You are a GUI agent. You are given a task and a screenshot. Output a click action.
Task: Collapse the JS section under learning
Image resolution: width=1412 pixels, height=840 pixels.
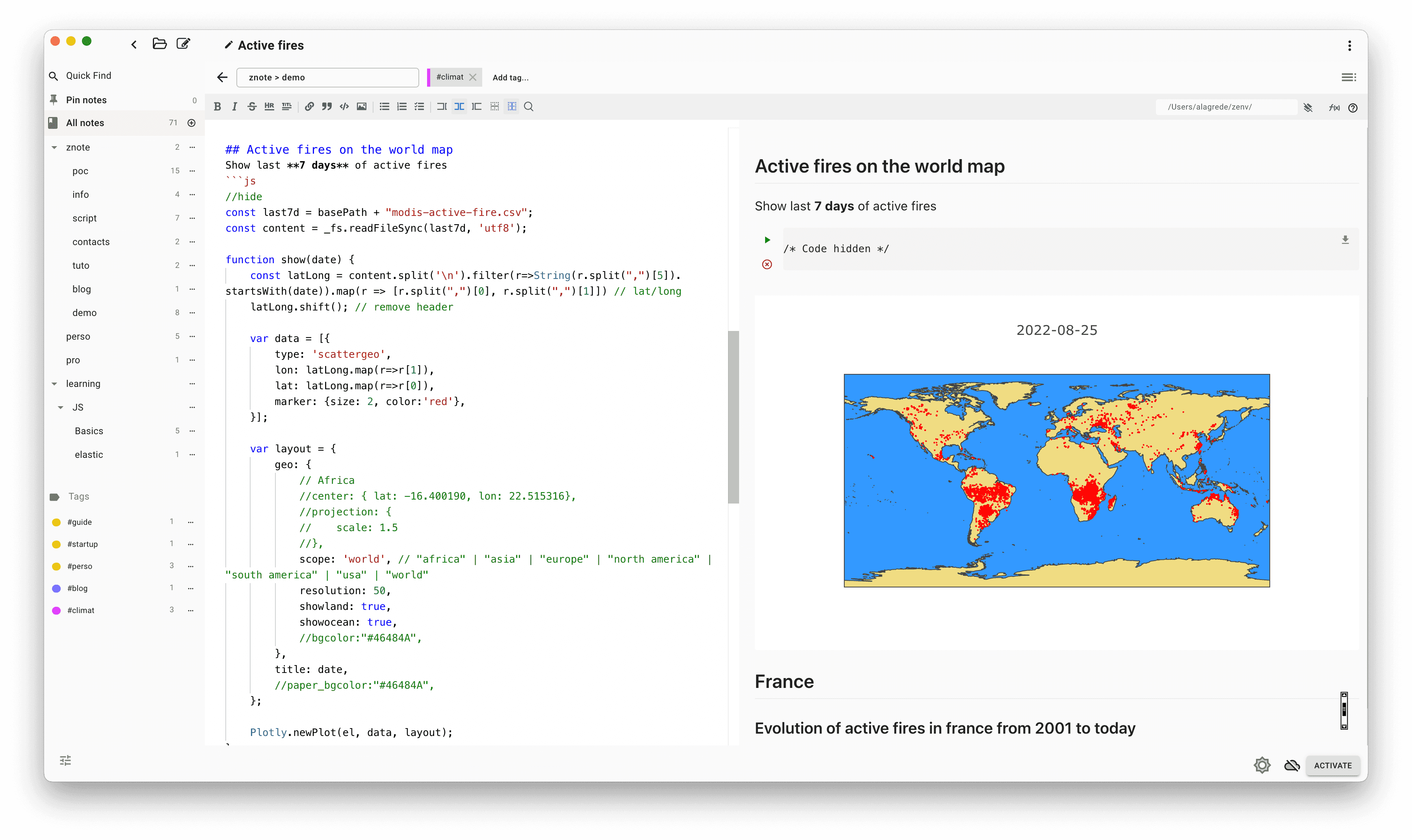61,407
